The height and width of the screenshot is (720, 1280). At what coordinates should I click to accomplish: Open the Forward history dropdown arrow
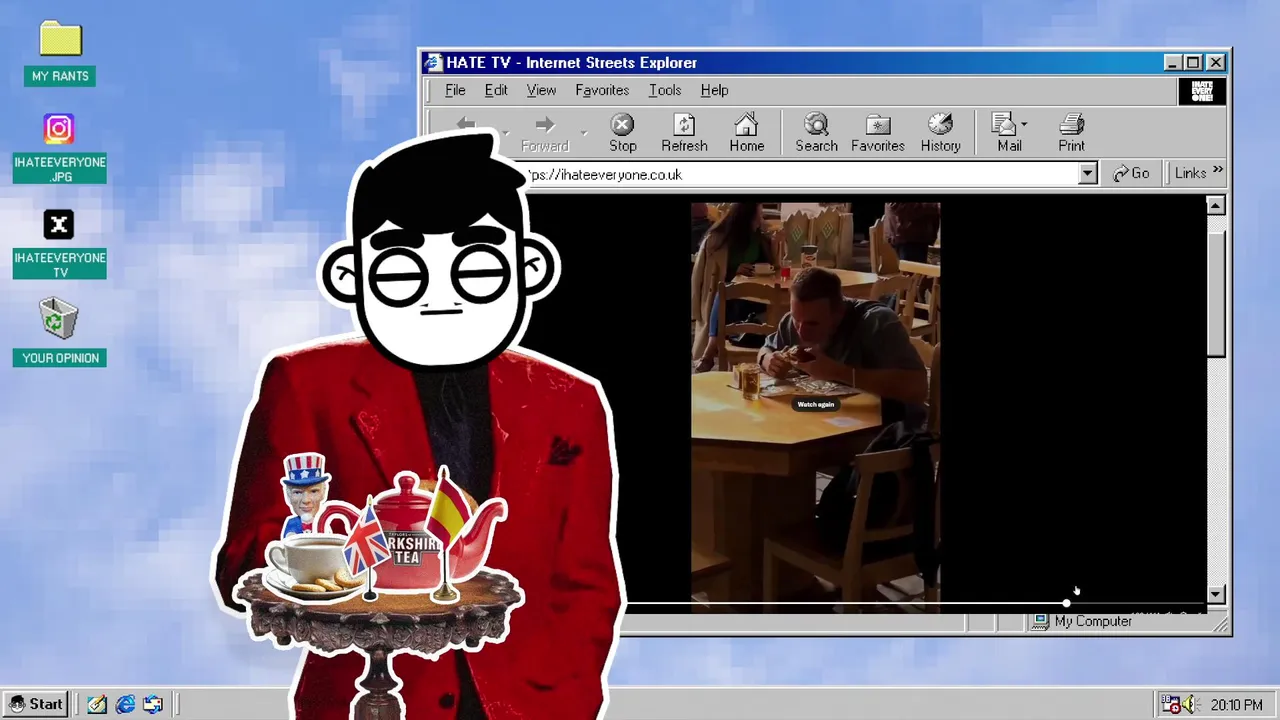point(584,133)
